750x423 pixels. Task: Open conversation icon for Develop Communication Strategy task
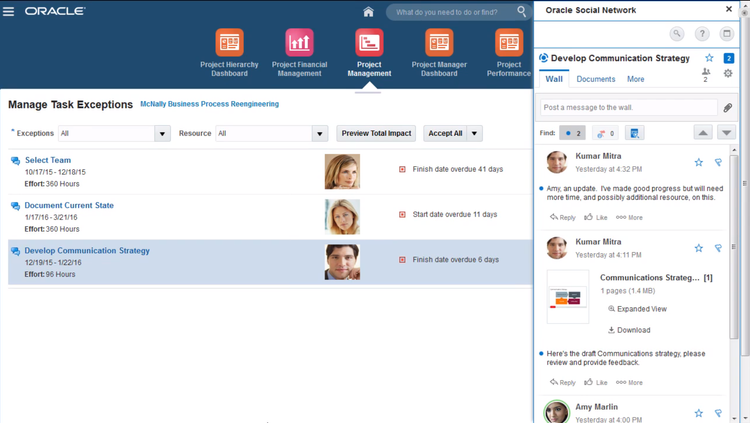(15, 251)
